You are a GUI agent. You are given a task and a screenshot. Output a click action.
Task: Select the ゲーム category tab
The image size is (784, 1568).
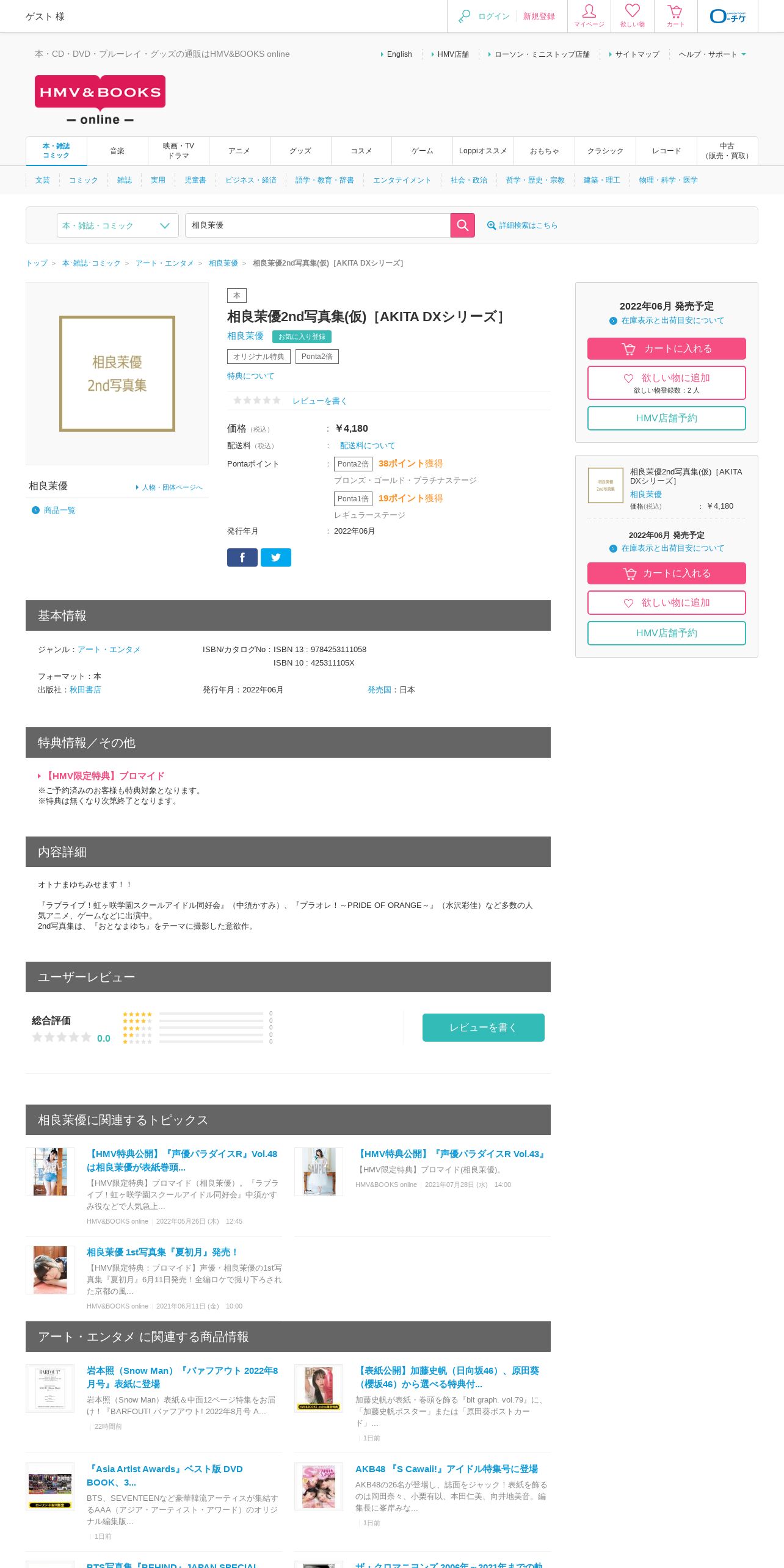(x=423, y=151)
